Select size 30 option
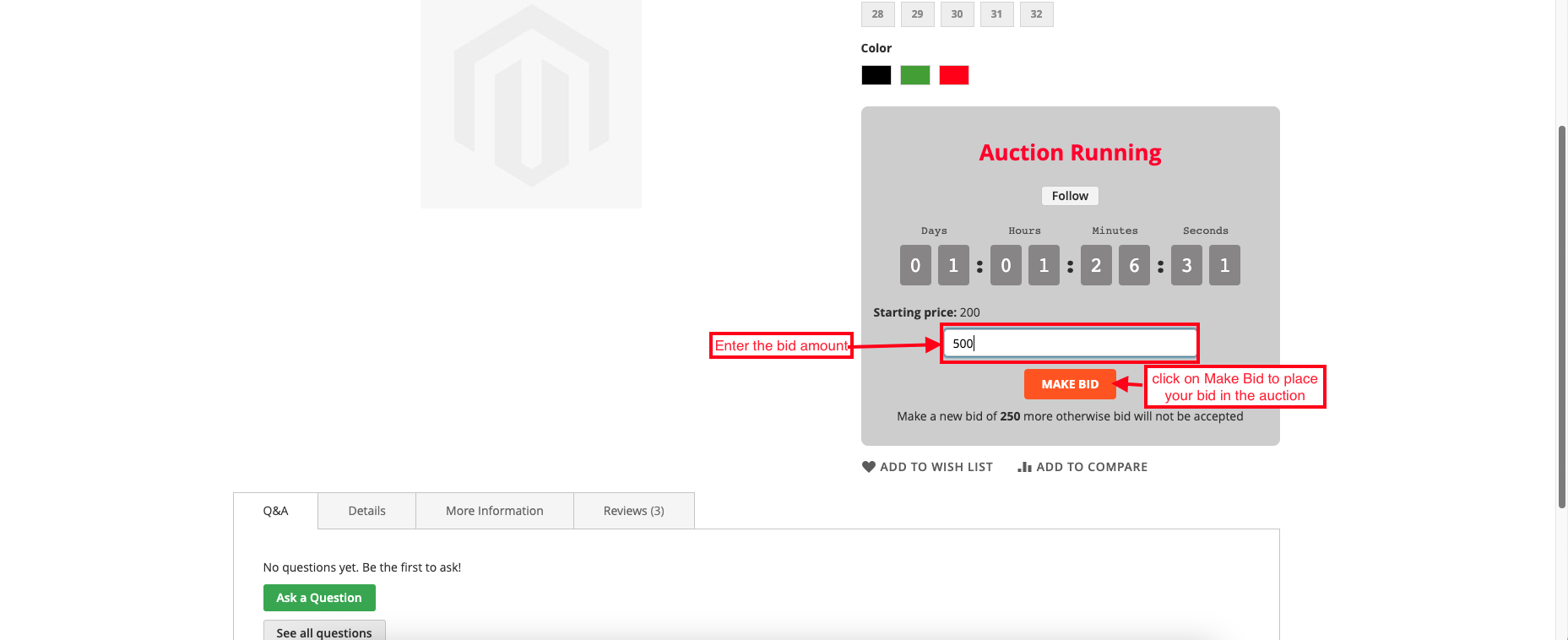This screenshot has height=640, width=1568. click(957, 14)
